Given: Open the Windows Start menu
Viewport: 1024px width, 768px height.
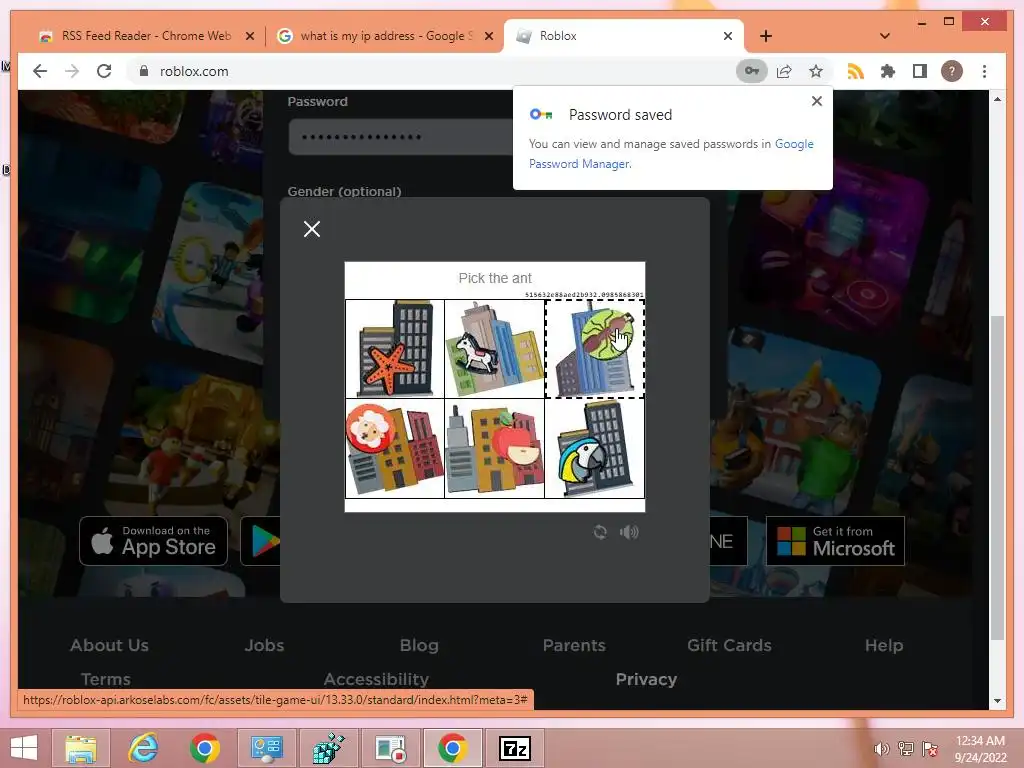Looking at the screenshot, I should [24, 748].
